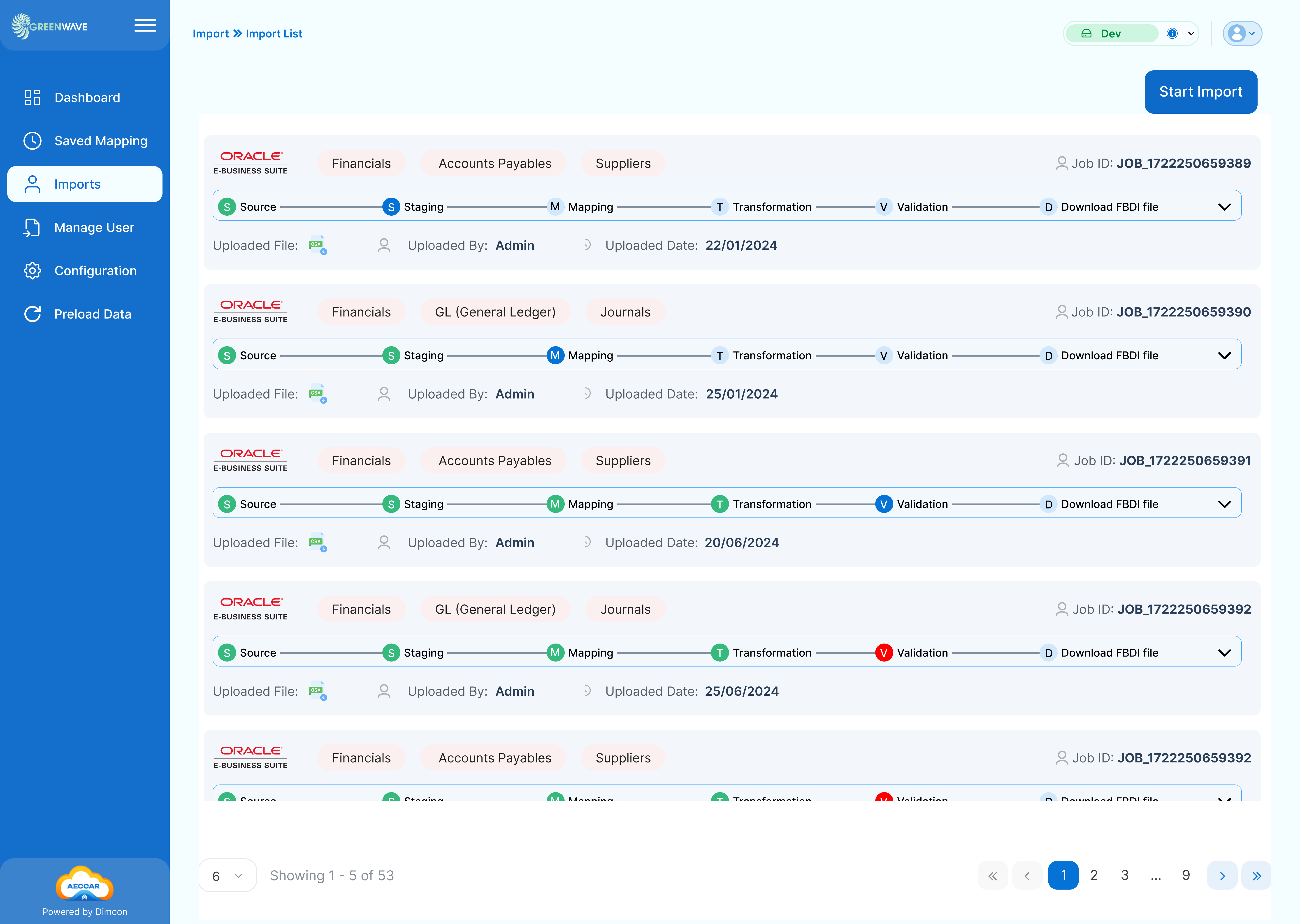The width and height of the screenshot is (1300, 924).
Task: Click blue Mapping step in job 390
Action: [555, 355]
